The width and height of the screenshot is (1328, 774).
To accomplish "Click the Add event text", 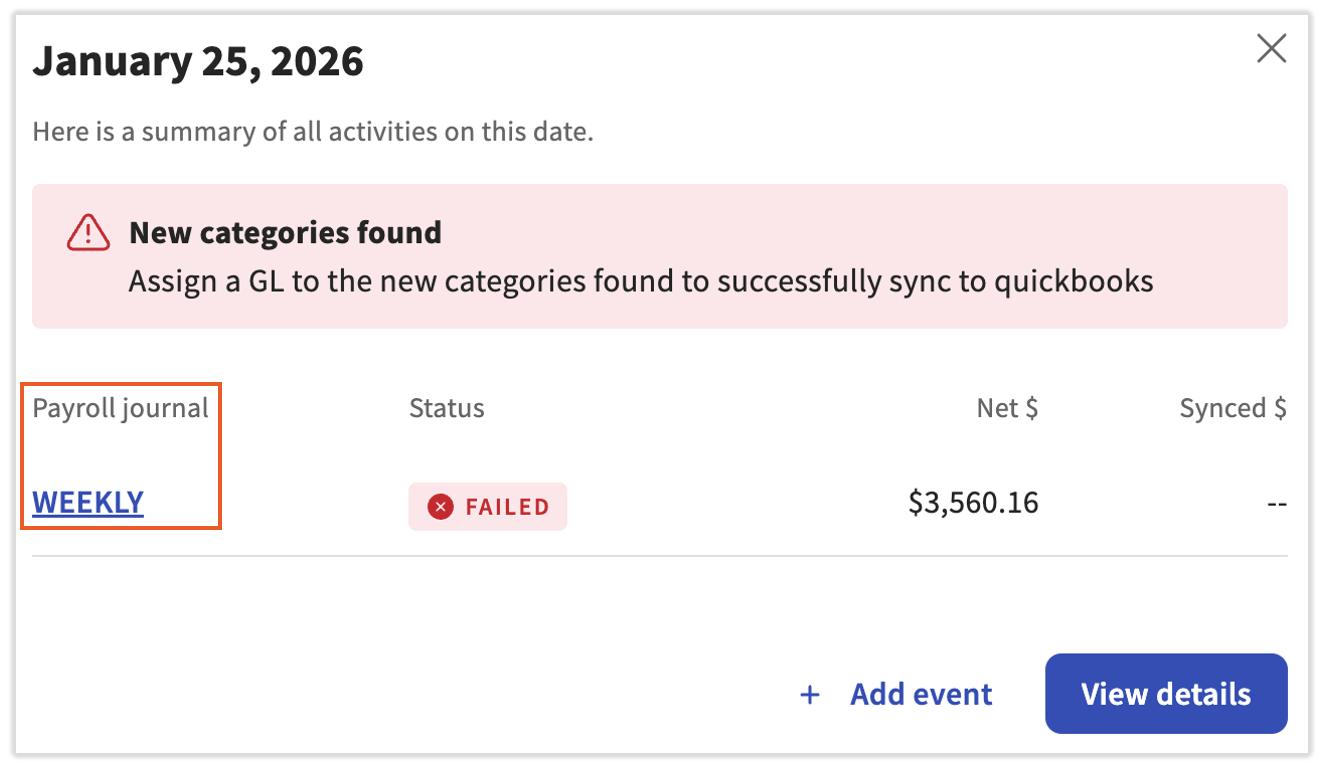I will pos(921,695).
